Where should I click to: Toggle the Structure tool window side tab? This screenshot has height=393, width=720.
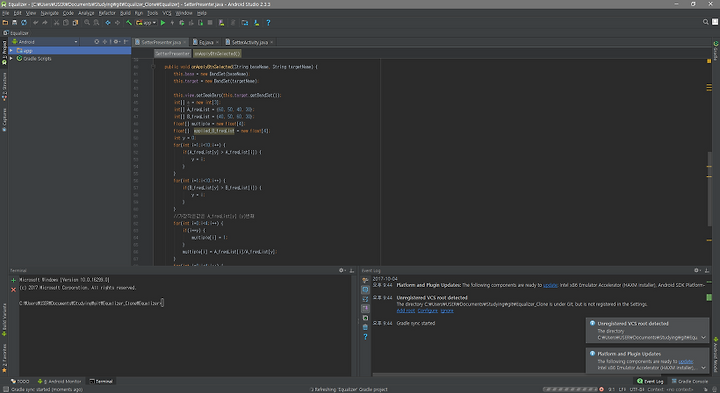[4, 86]
